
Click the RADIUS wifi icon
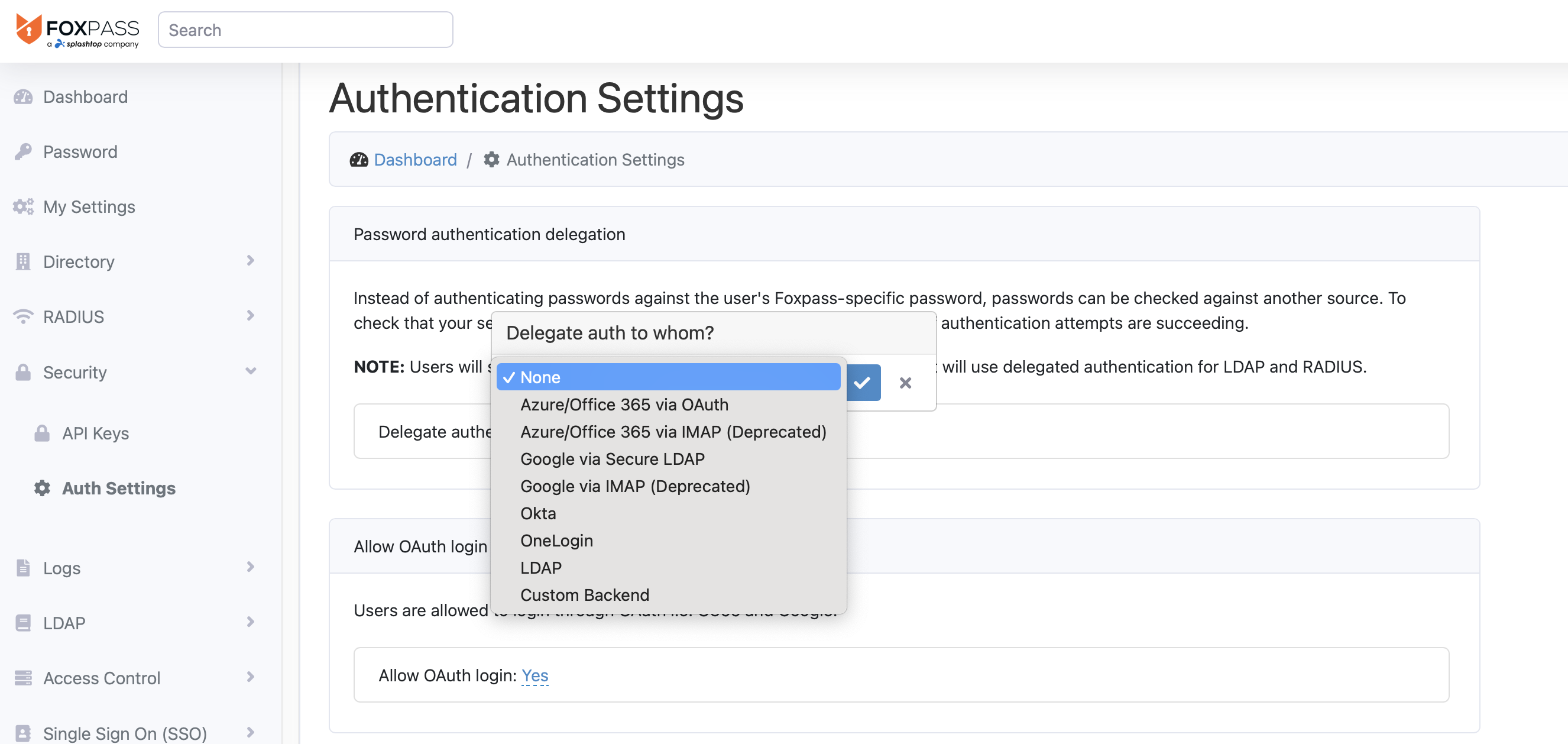[x=23, y=316]
